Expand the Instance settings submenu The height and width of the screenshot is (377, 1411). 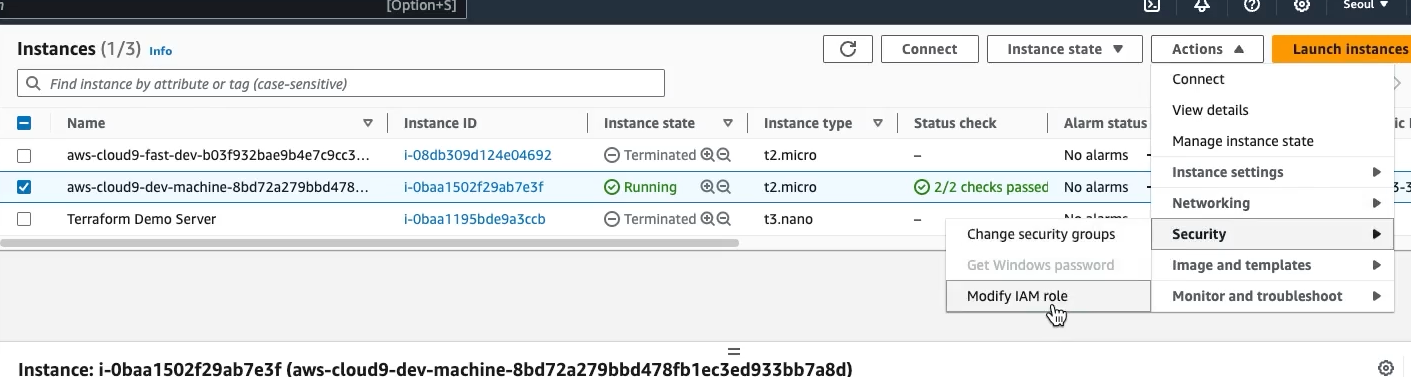pos(1272,172)
